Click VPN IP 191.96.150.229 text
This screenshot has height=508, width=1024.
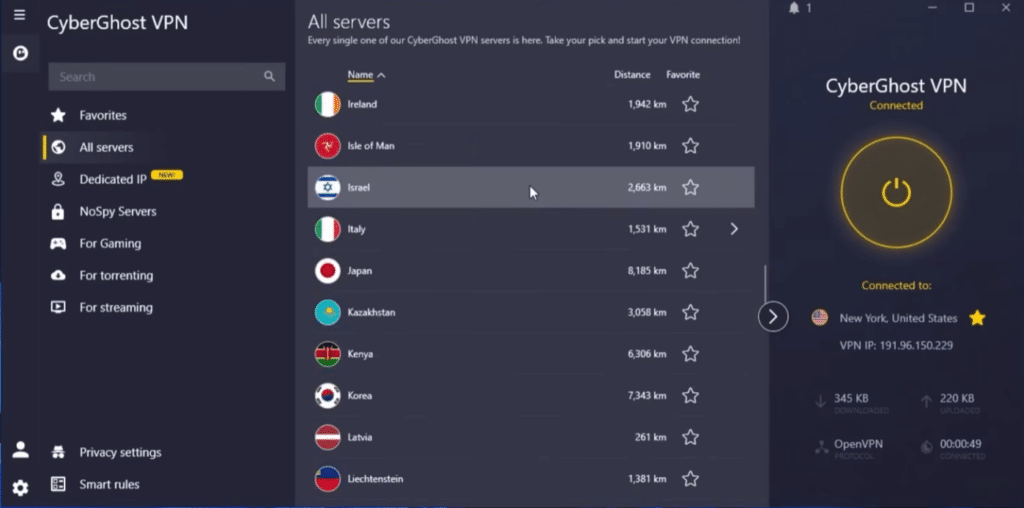point(896,345)
